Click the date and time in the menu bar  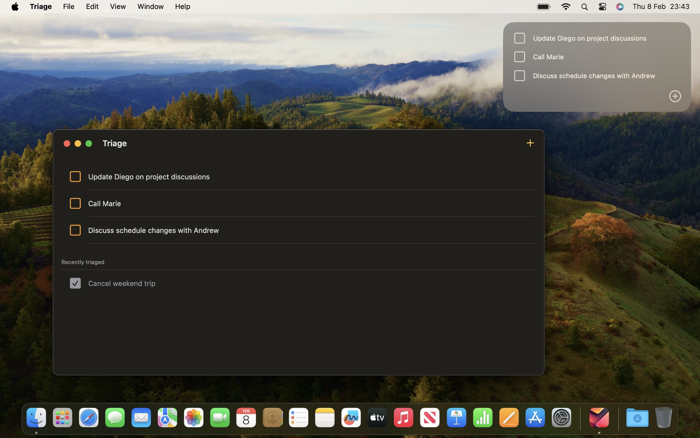click(661, 6)
